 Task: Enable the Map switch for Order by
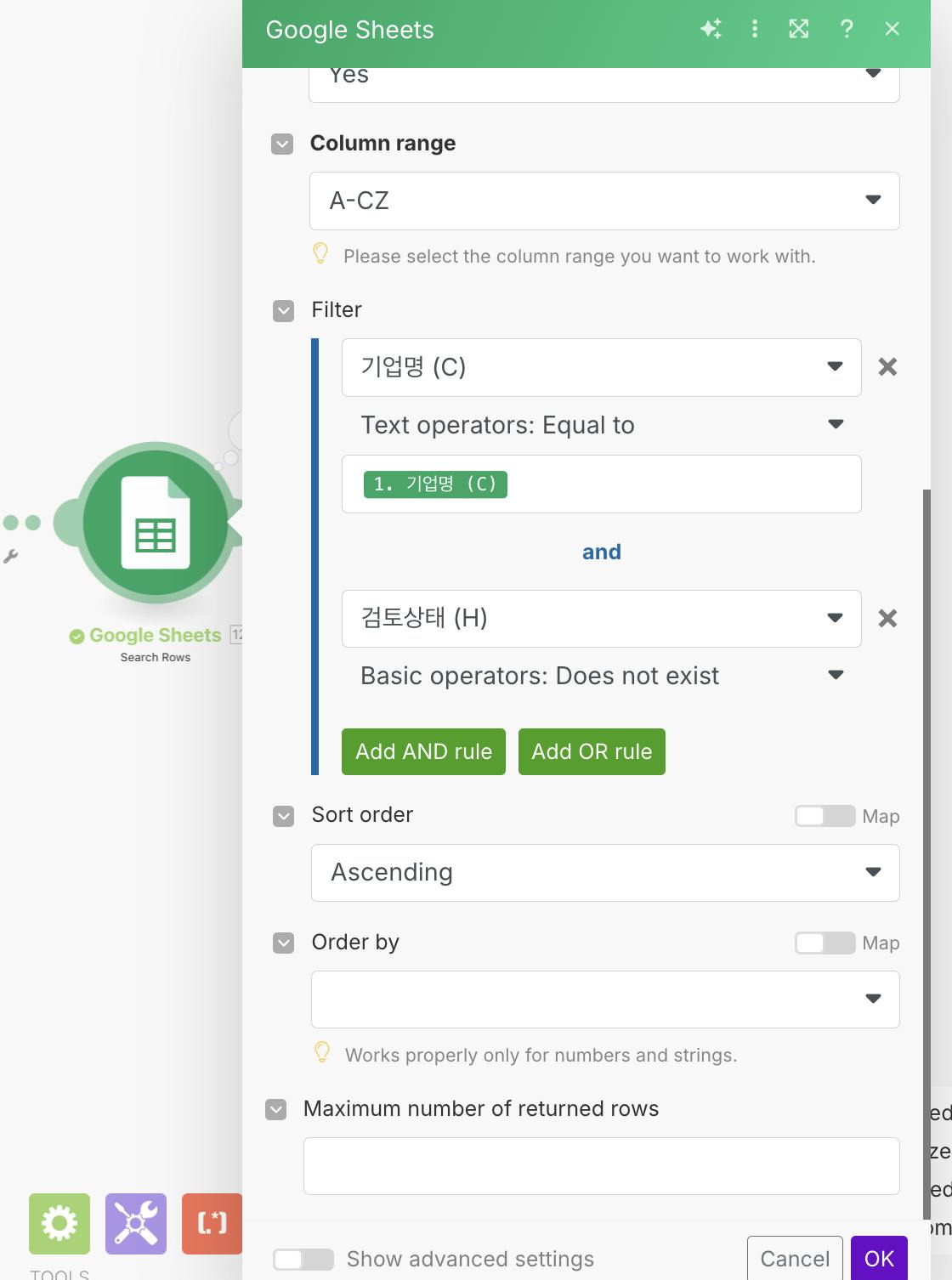[x=824, y=943]
